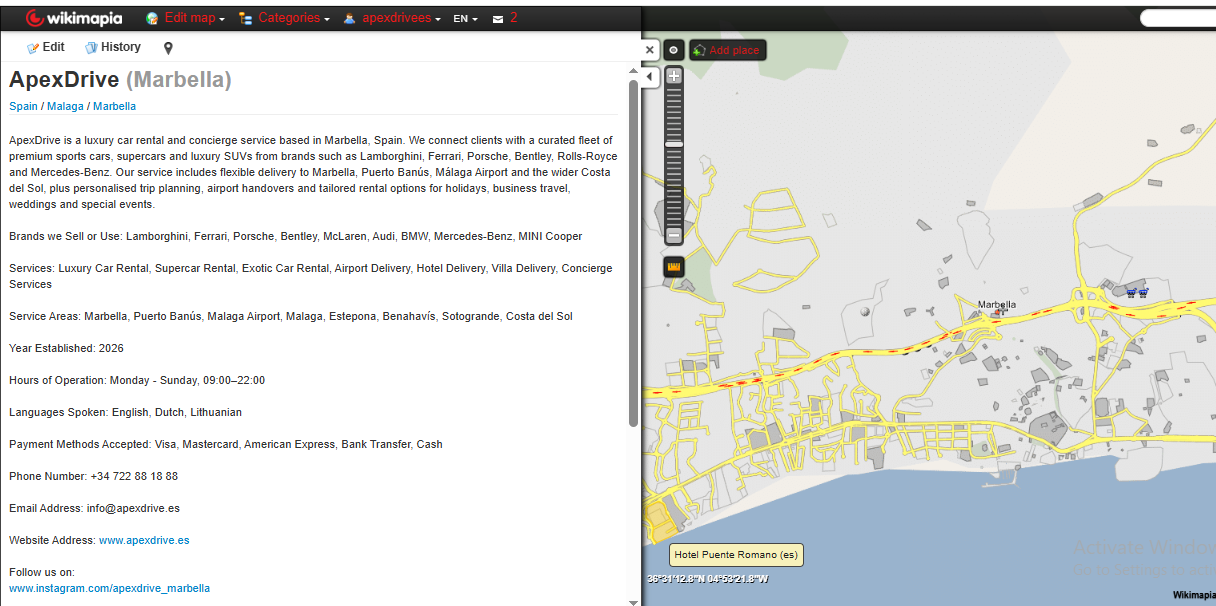
Task: Click the Year Established: 2026 line
Action: click(66, 348)
